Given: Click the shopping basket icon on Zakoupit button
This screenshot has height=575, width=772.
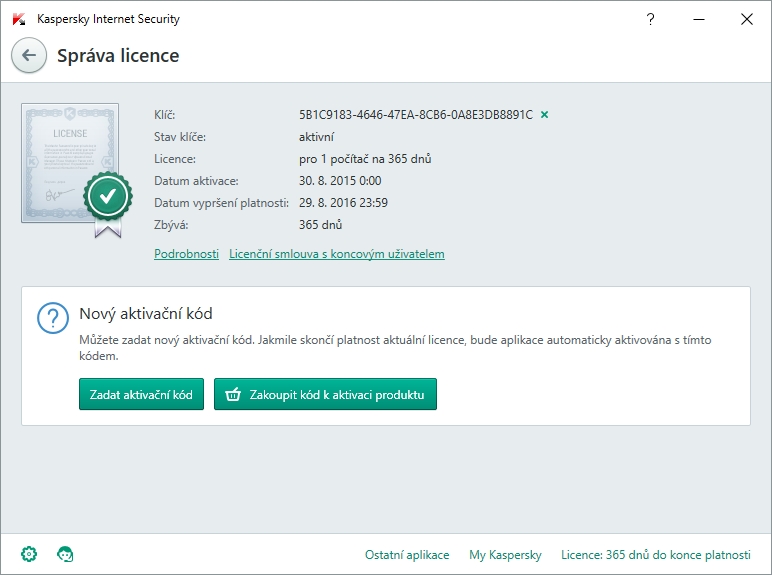Looking at the screenshot, I should pos(233,395).
